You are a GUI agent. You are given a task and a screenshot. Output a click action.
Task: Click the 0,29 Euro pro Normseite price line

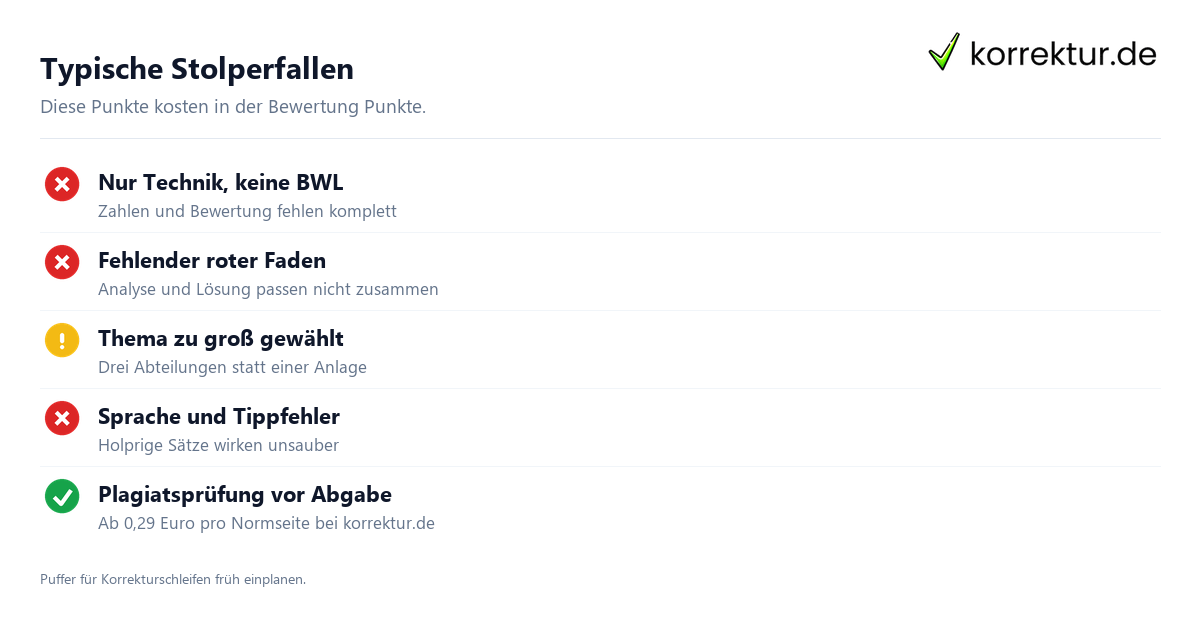click(x=266, y=523)
